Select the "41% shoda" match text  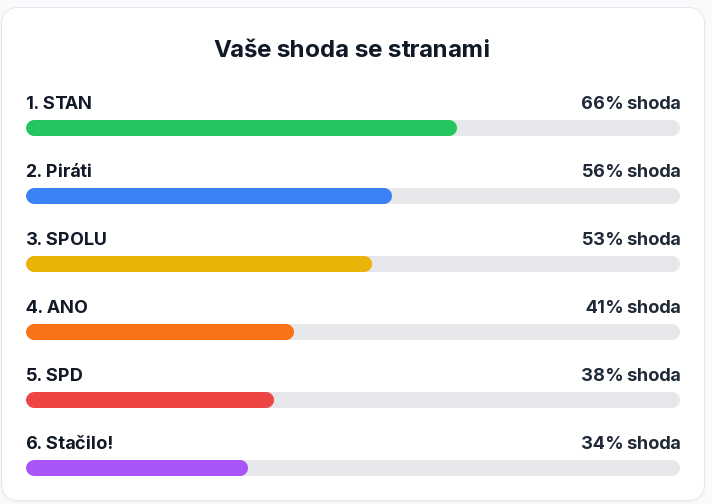[x=632, y=306]
